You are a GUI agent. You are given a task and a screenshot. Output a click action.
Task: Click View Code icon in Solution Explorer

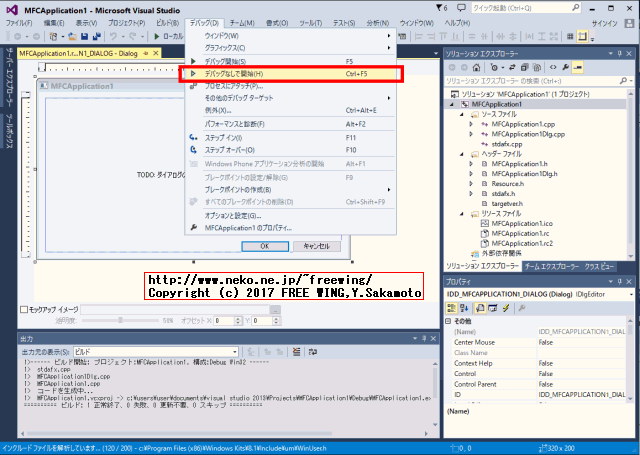tap(553, 67)
